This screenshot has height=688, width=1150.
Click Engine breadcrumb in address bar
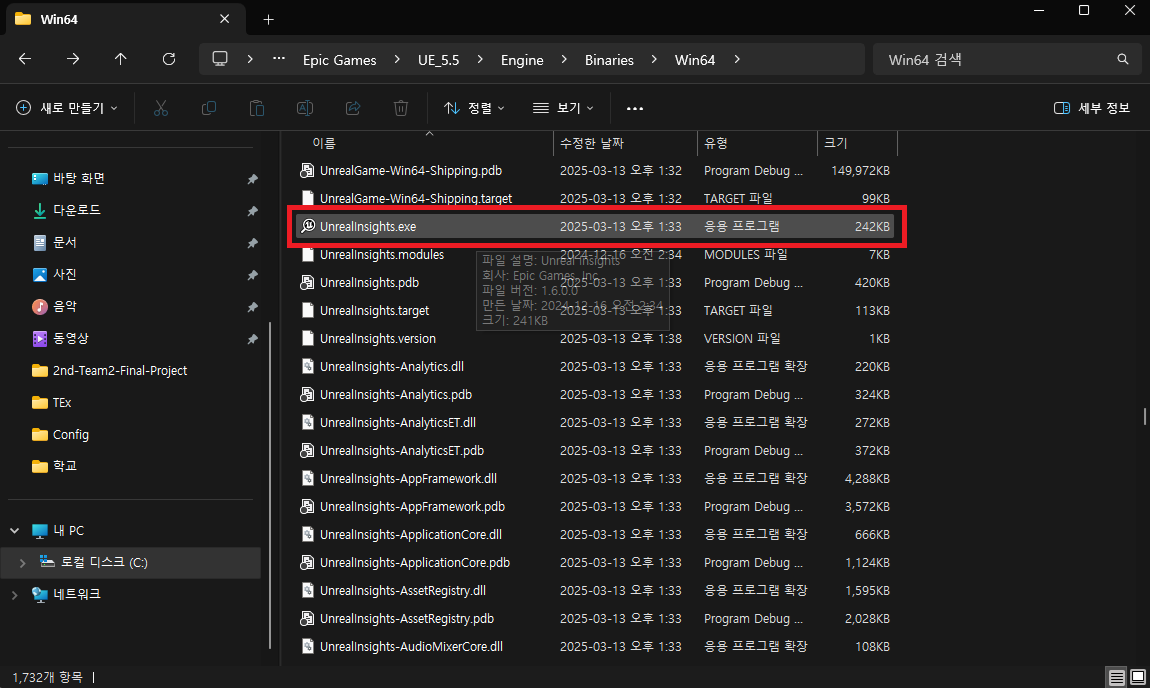[522, 60]
